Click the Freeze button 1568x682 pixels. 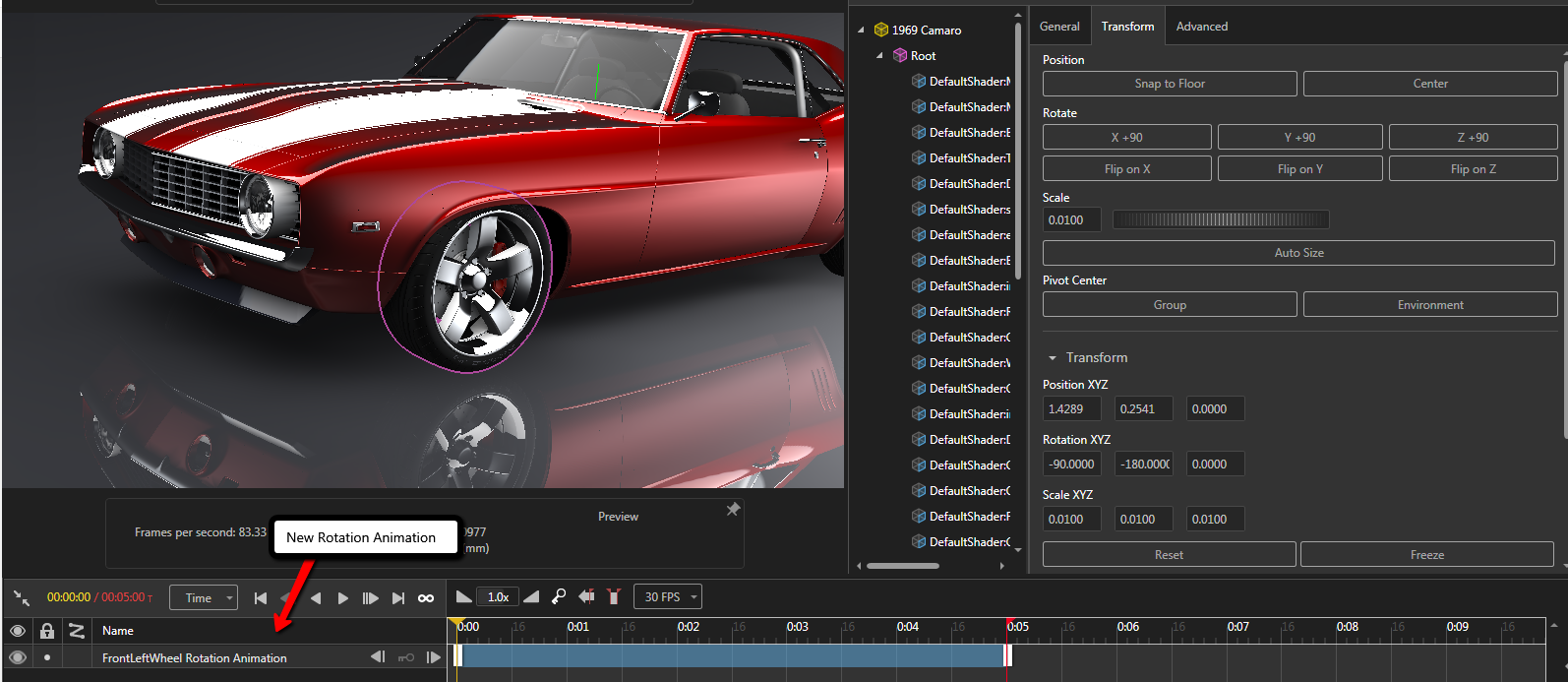(1427, 555)
